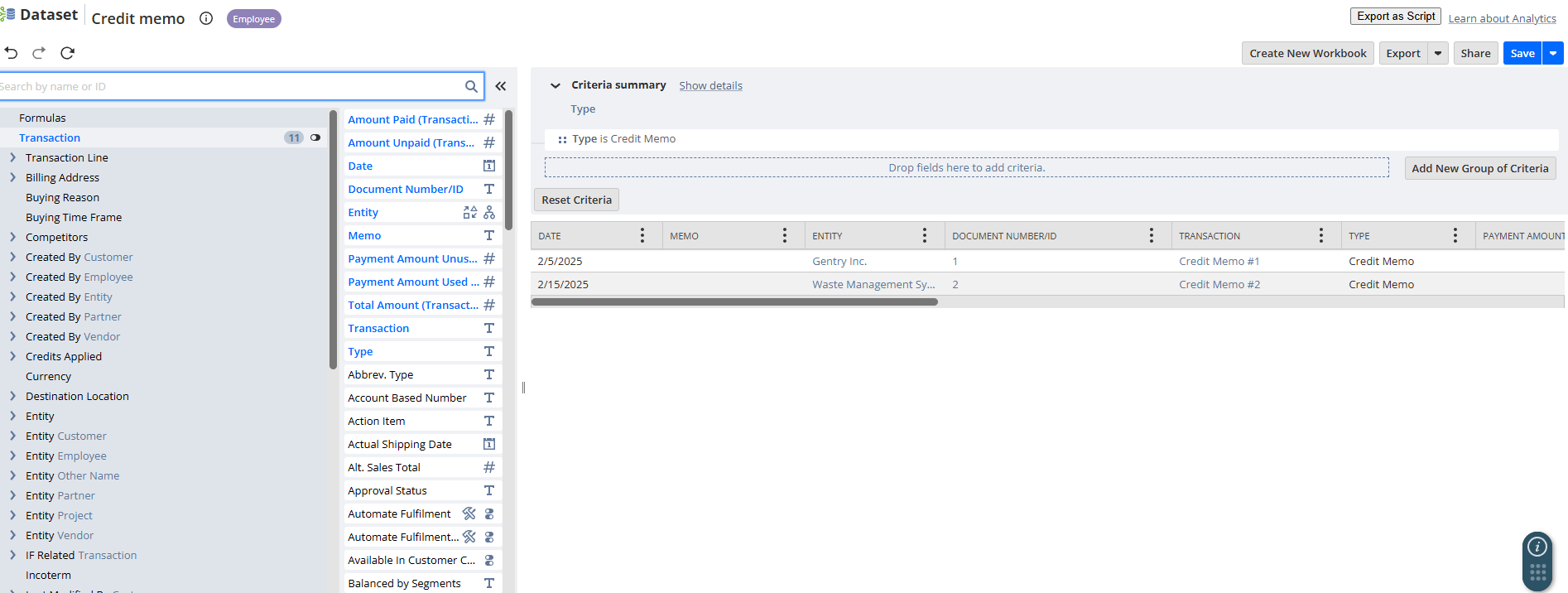This screenshot has width=1568, height=593.
Task: Click the undo arrow icon
Action: click(11, 53)
